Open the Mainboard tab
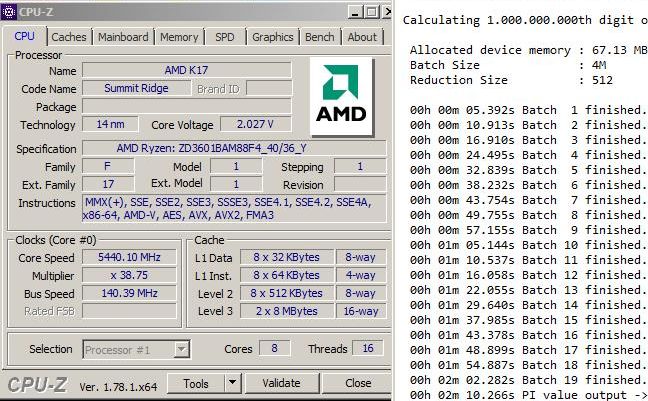The height and width of the screenshot is (401, 648). 124,37
